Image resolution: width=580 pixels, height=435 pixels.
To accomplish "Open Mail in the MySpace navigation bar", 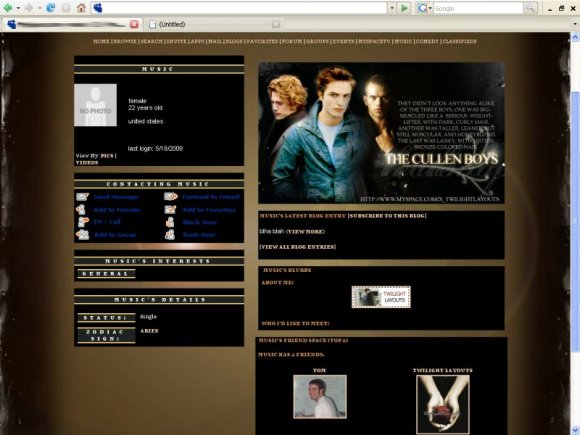I will [x=215, y=41].
